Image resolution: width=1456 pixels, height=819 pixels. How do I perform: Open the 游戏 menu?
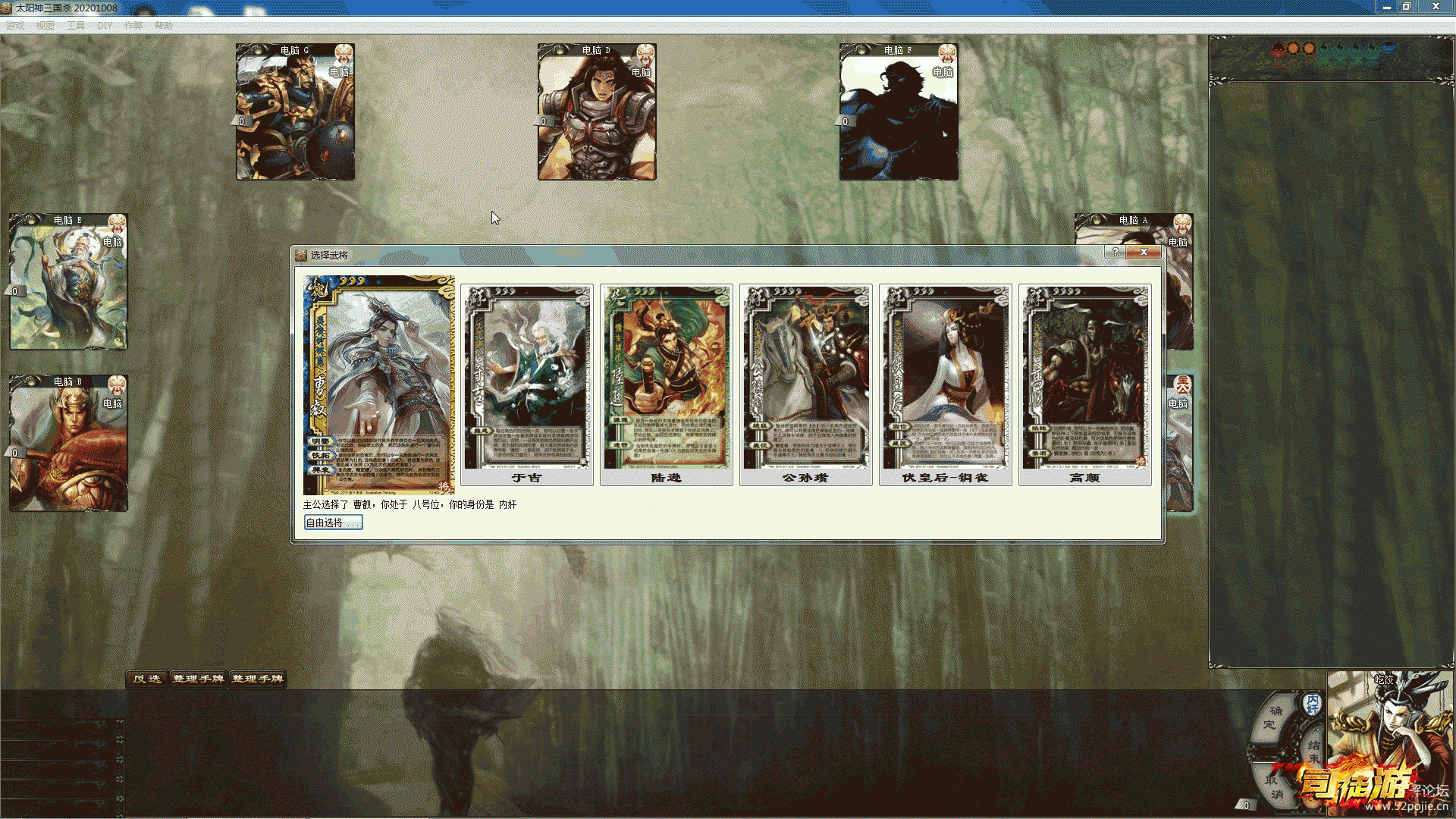tap(15, 25)
